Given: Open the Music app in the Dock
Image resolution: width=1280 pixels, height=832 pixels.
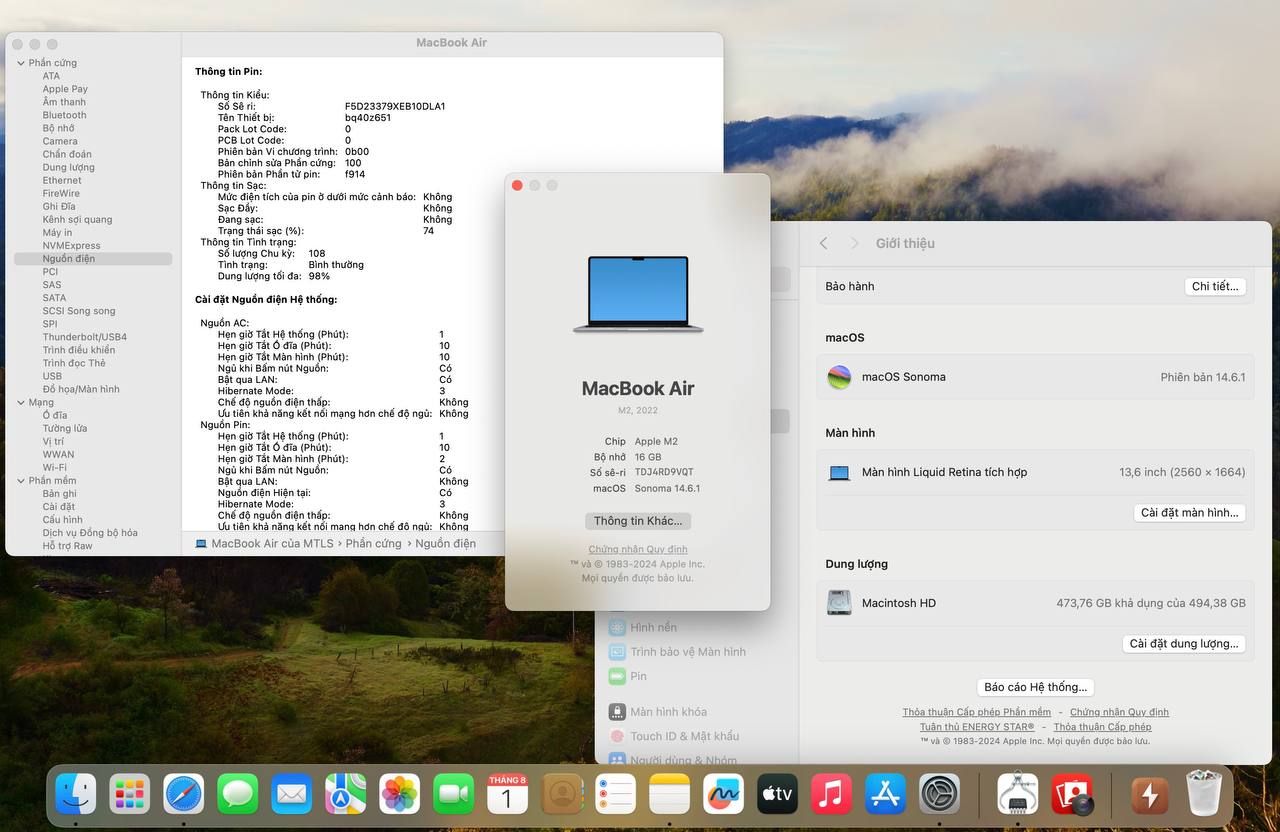Looking at the screenshot, I should [x=832, y=794].
